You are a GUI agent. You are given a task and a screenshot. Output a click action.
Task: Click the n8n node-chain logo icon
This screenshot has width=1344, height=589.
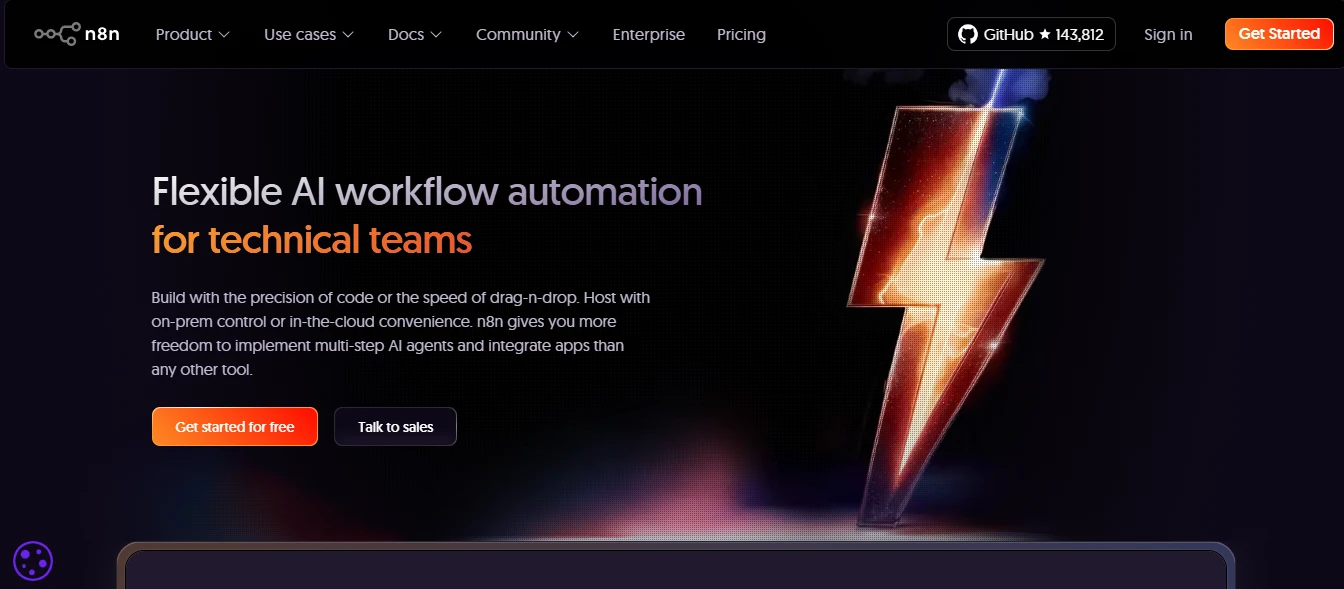click(x=57, y=34)
